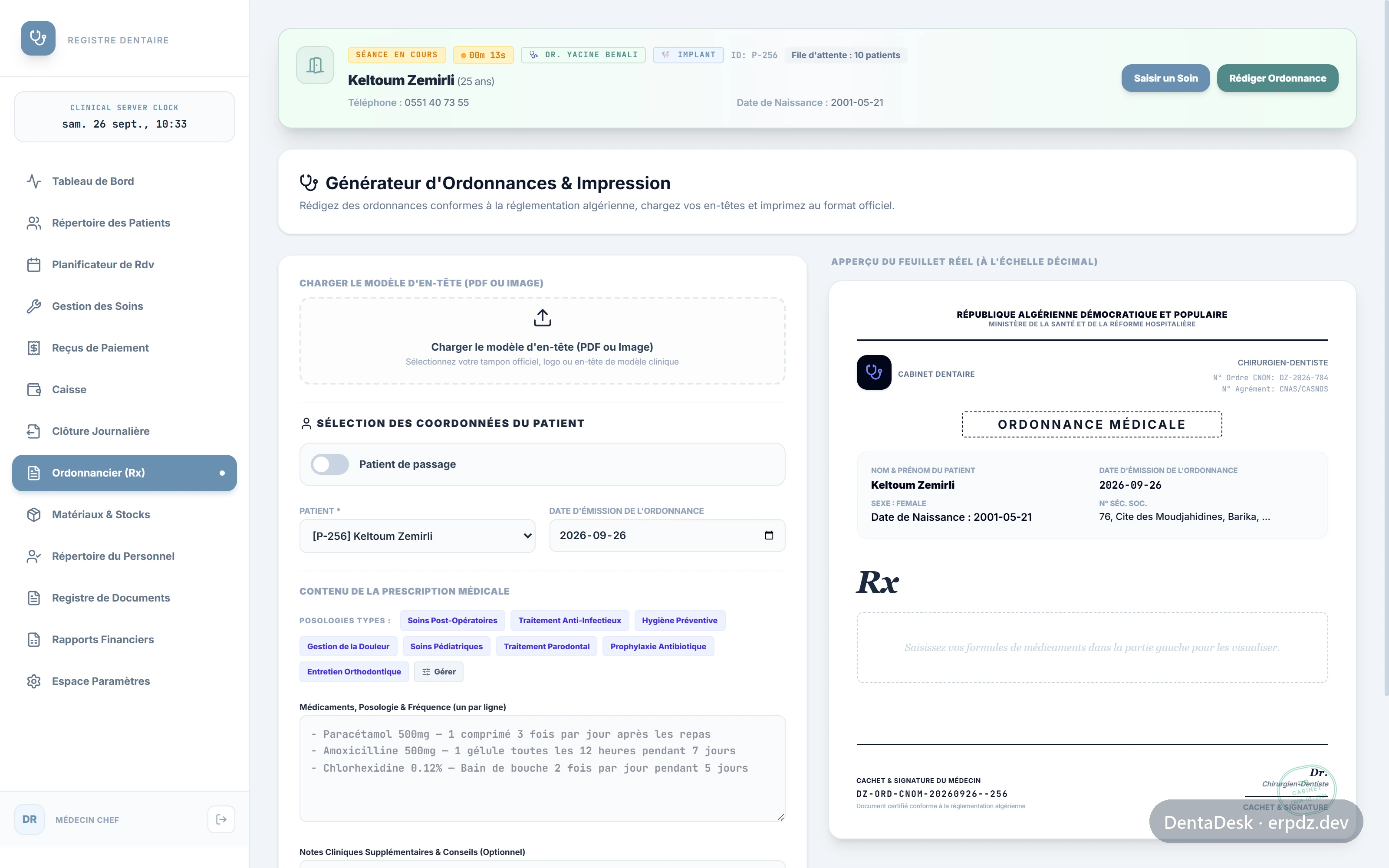Viewport: 1389px width, 868px height.
Task: Click the door icon in session banner
Action: click(315, 65)
